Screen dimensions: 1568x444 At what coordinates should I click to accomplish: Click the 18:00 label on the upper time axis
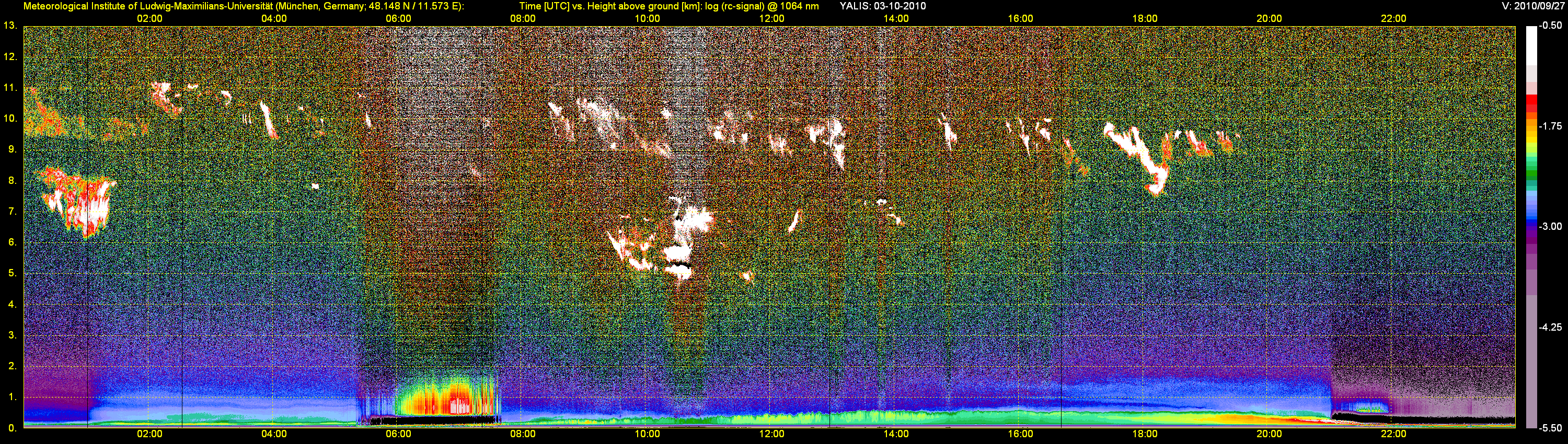point(1145,19)
